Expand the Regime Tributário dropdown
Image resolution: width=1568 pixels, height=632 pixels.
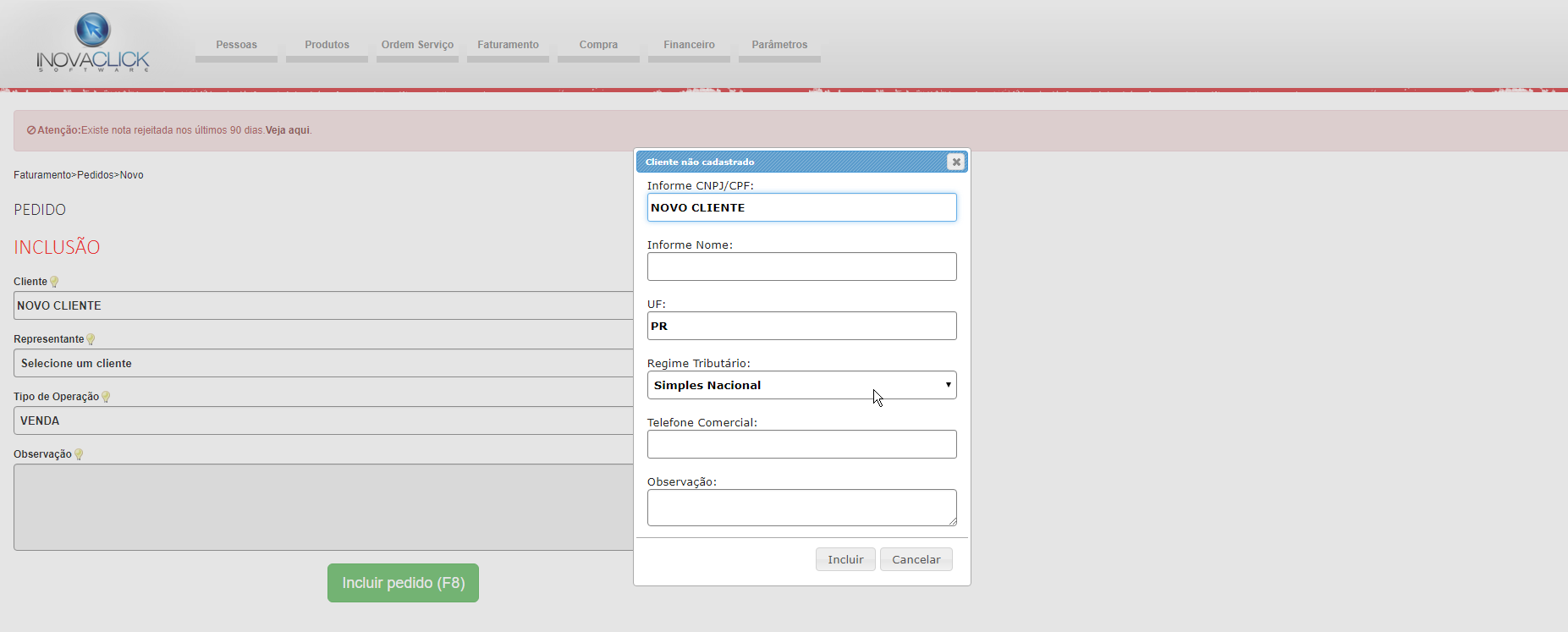(801, 385)
